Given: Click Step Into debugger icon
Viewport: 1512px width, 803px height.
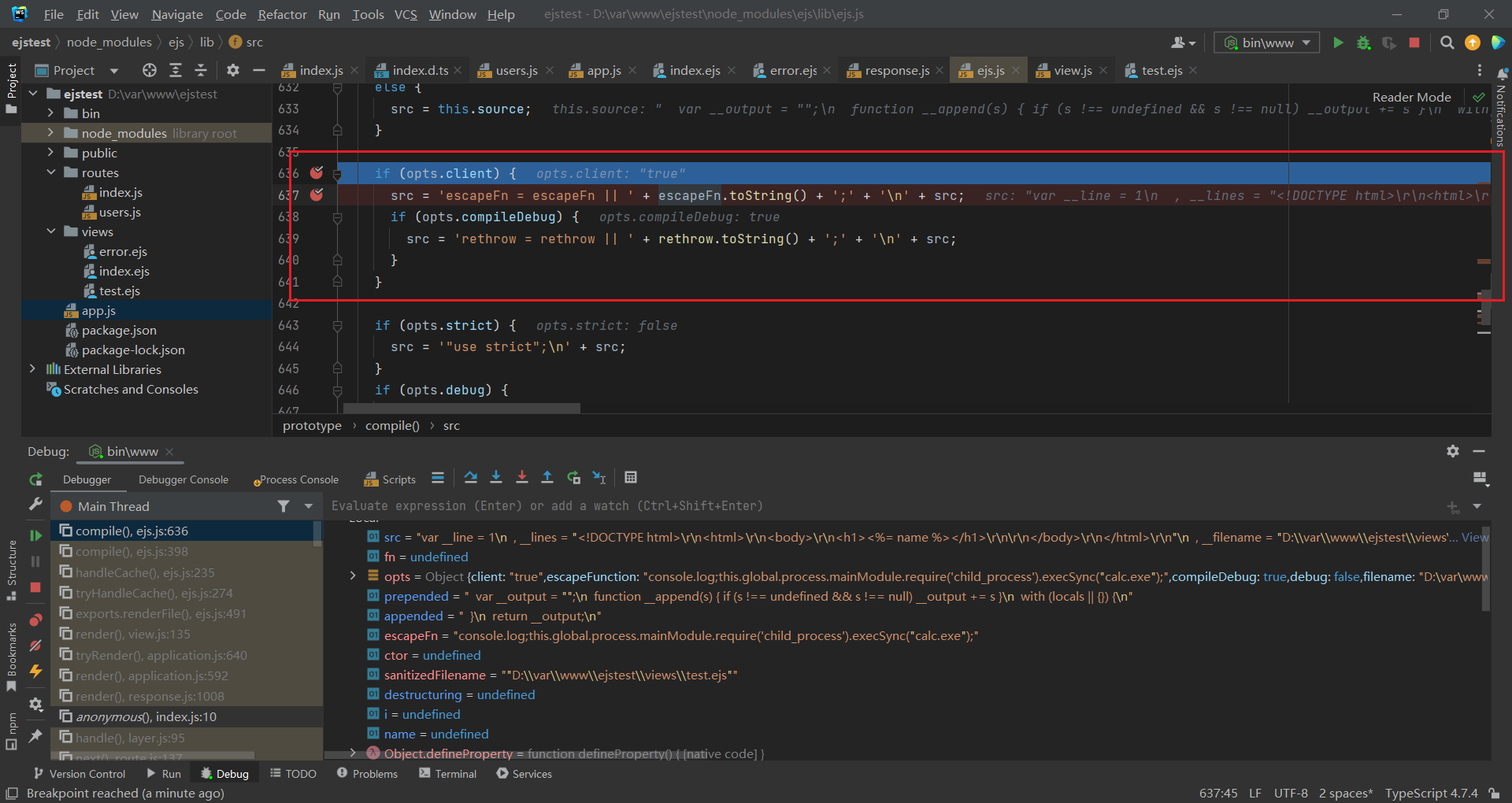Looking at the screenshot, I should pyautogui.click(x=496, y=477).
